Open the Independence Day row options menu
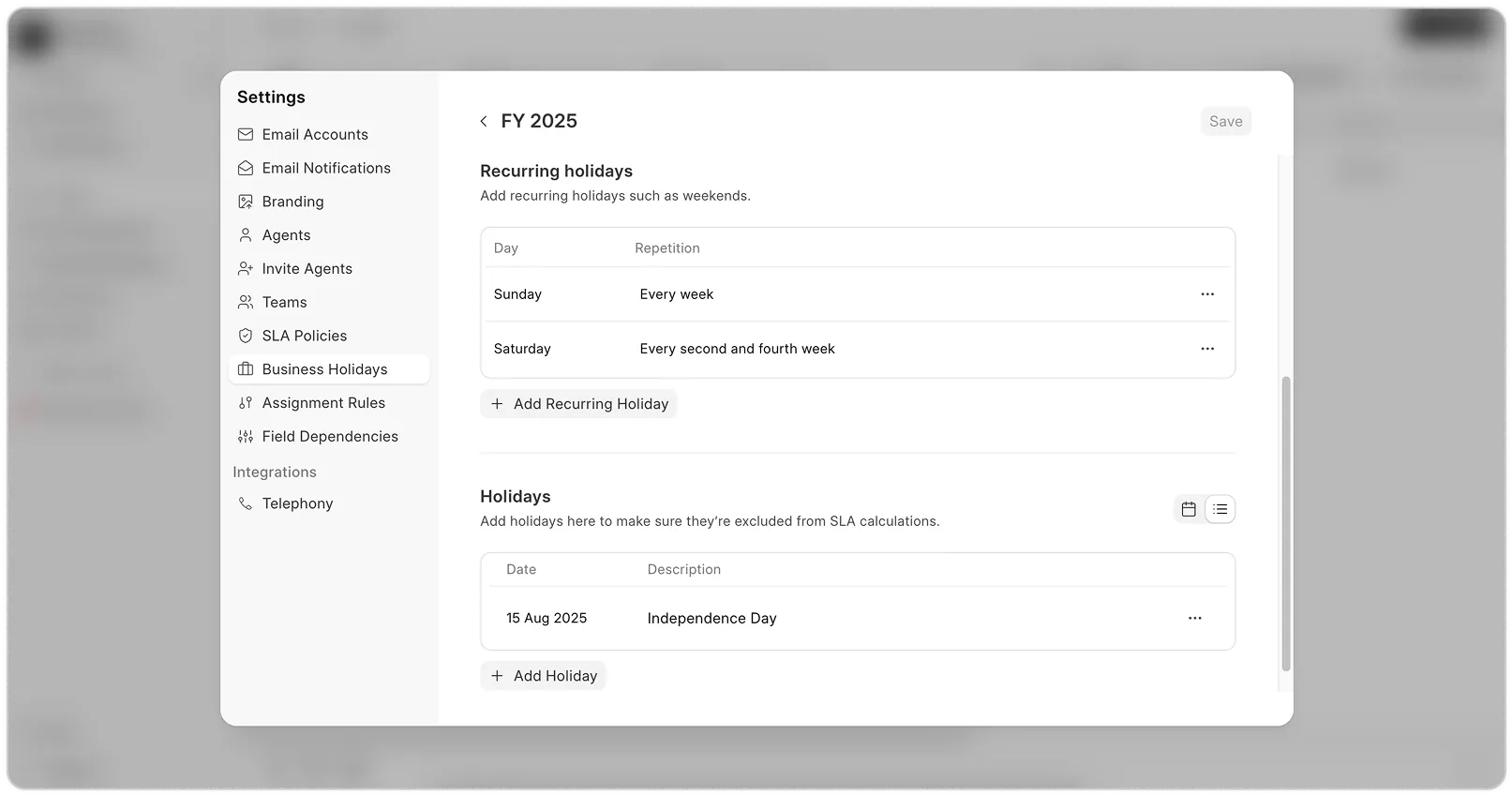This screenshot has height=795, width=1512. 1194,619
